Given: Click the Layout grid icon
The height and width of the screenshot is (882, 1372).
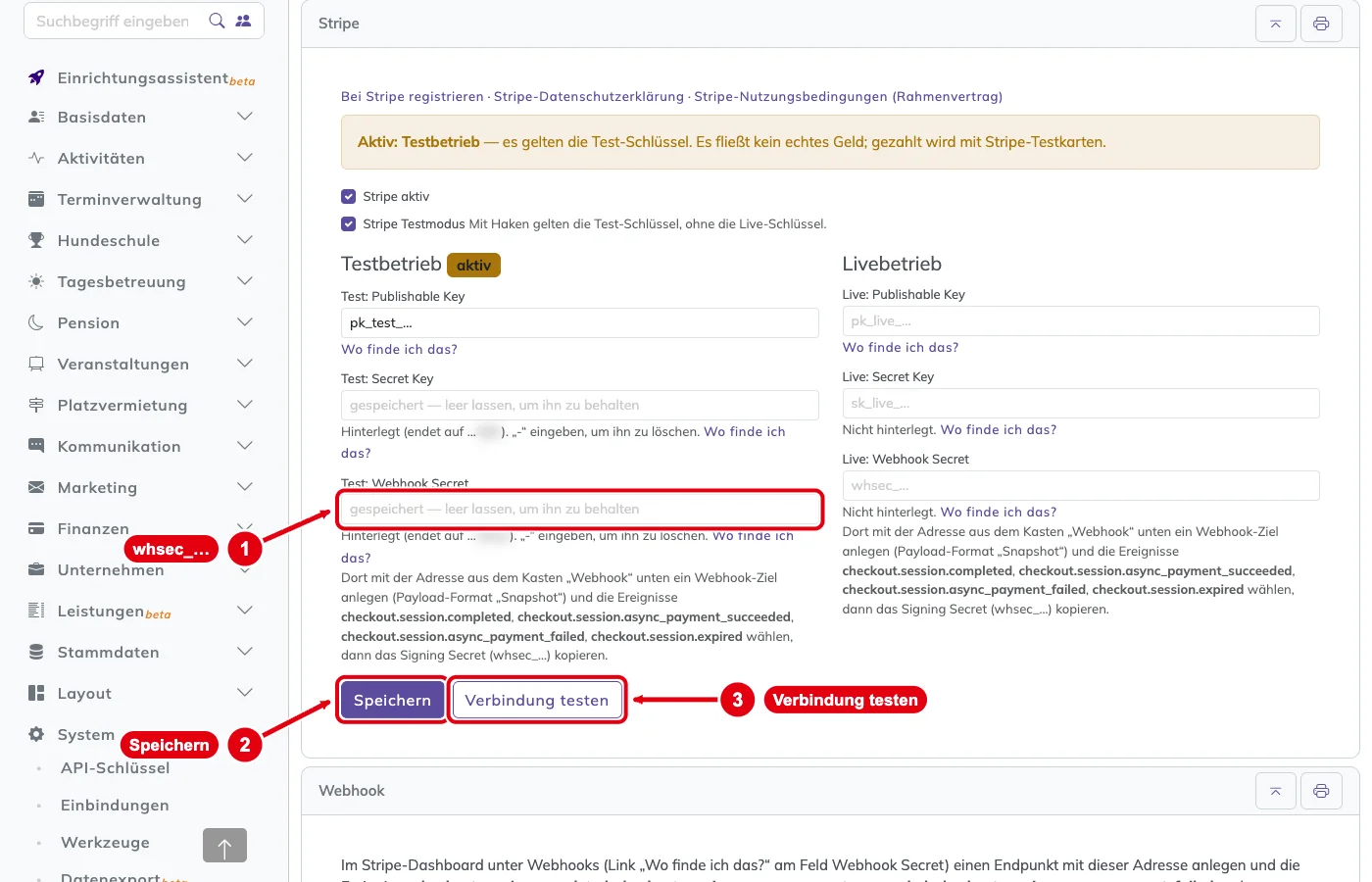Looking at the screenshot, I should 36,693.
